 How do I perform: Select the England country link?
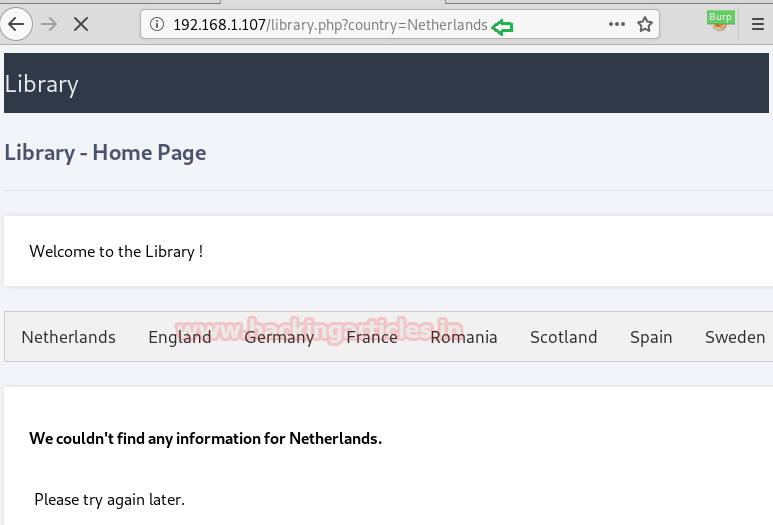180,337
